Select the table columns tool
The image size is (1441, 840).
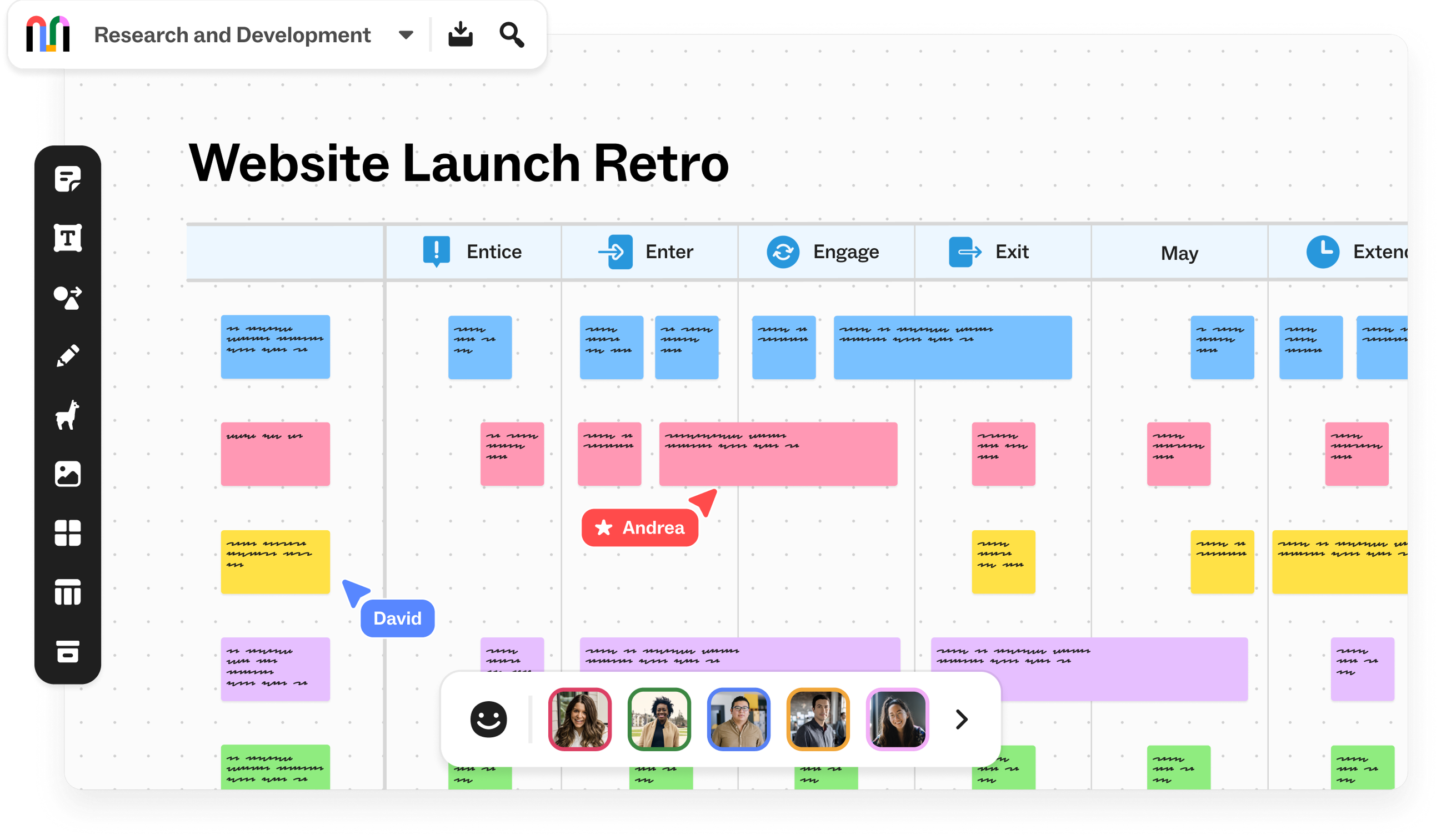(x=67, y=592)
